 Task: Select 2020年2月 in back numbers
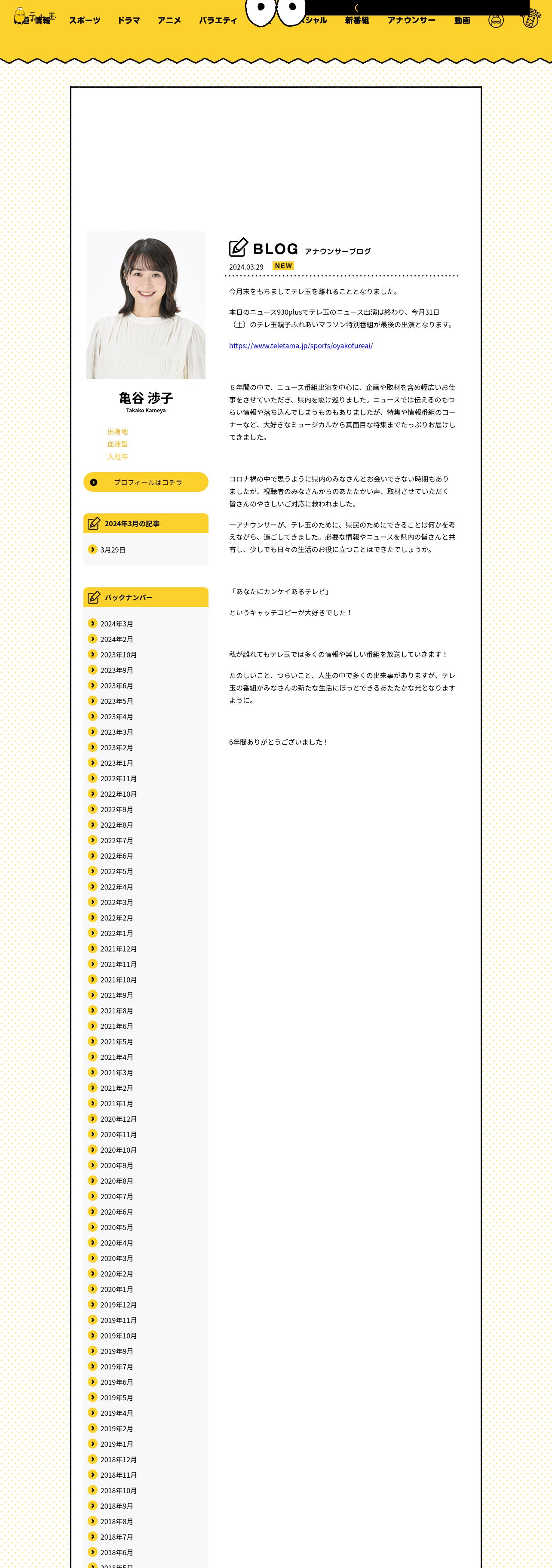pyautogui.click(x=116, y=1274)
